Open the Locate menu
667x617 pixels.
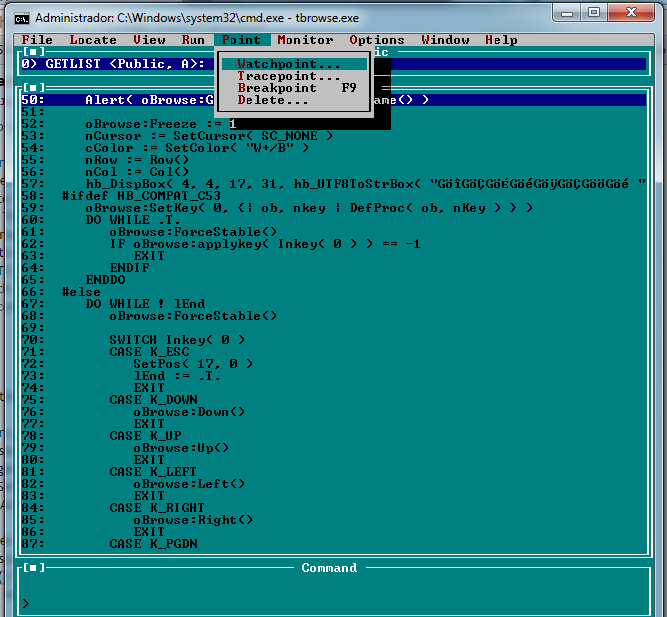93,40
